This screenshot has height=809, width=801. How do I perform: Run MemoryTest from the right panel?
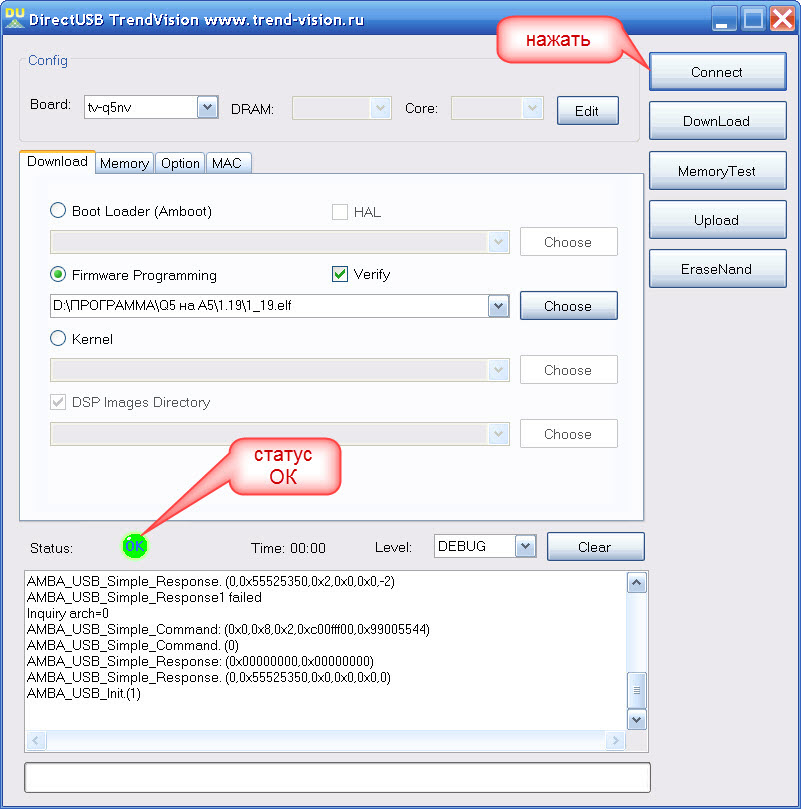tap(716, 171)
